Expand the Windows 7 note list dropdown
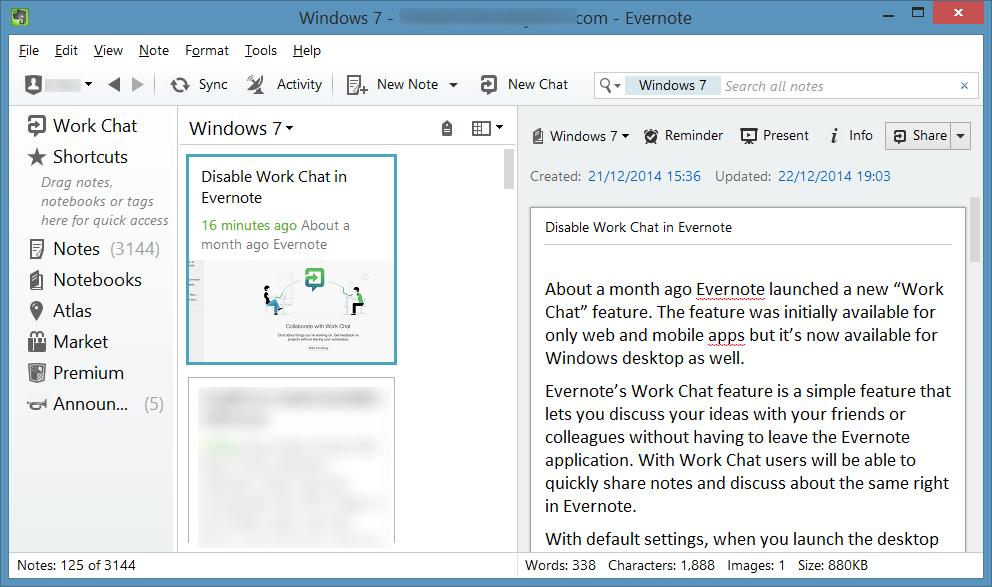The height and width of the screenshot is (587, 992). pos(290,129)
